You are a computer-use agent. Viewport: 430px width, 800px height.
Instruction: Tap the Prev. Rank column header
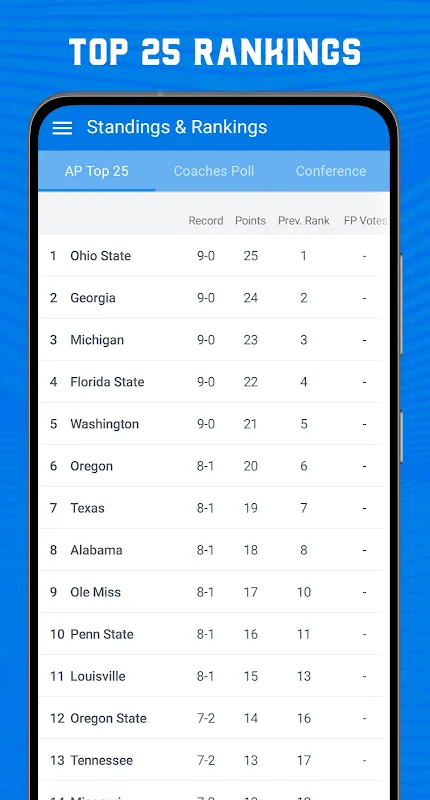tap(303, 221)
